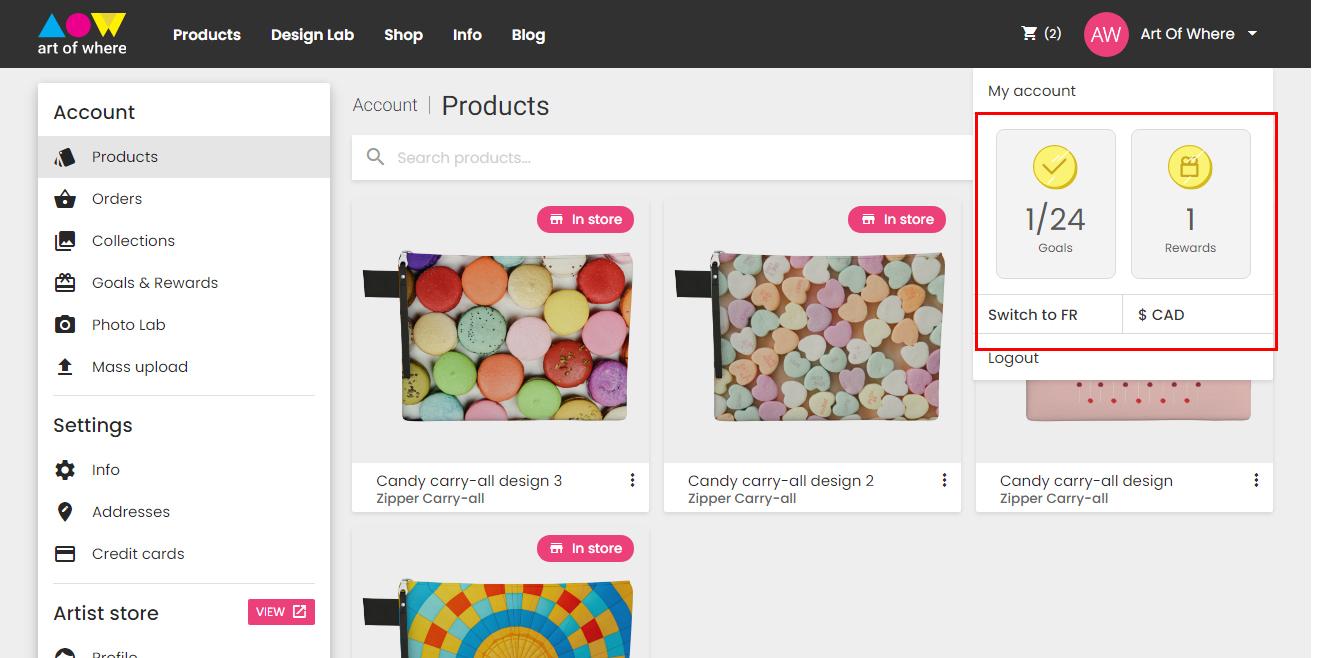
Task: Click the Art of Where logo
Action: click(x=82, y=34)
